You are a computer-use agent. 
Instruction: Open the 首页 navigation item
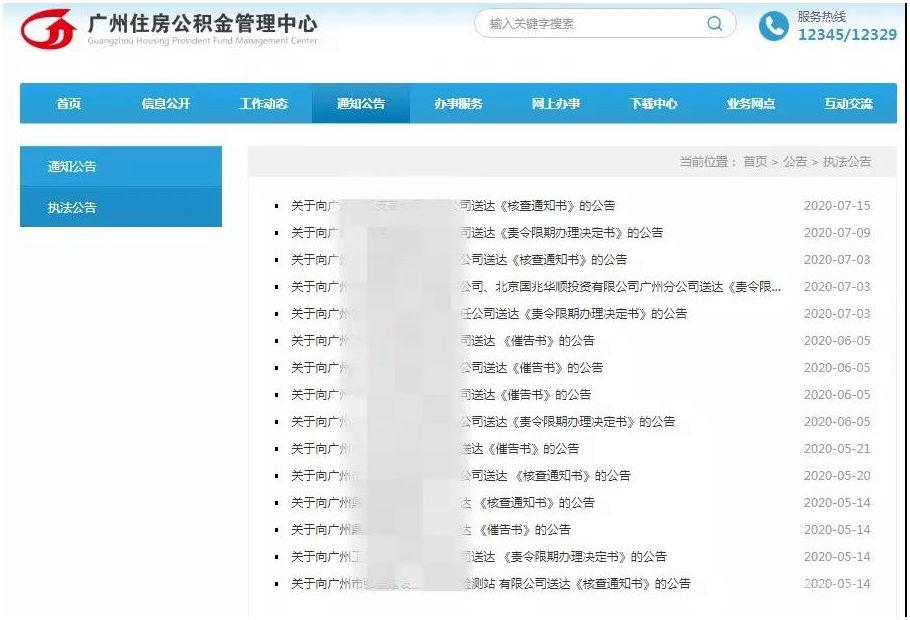[x=68, y=103]
